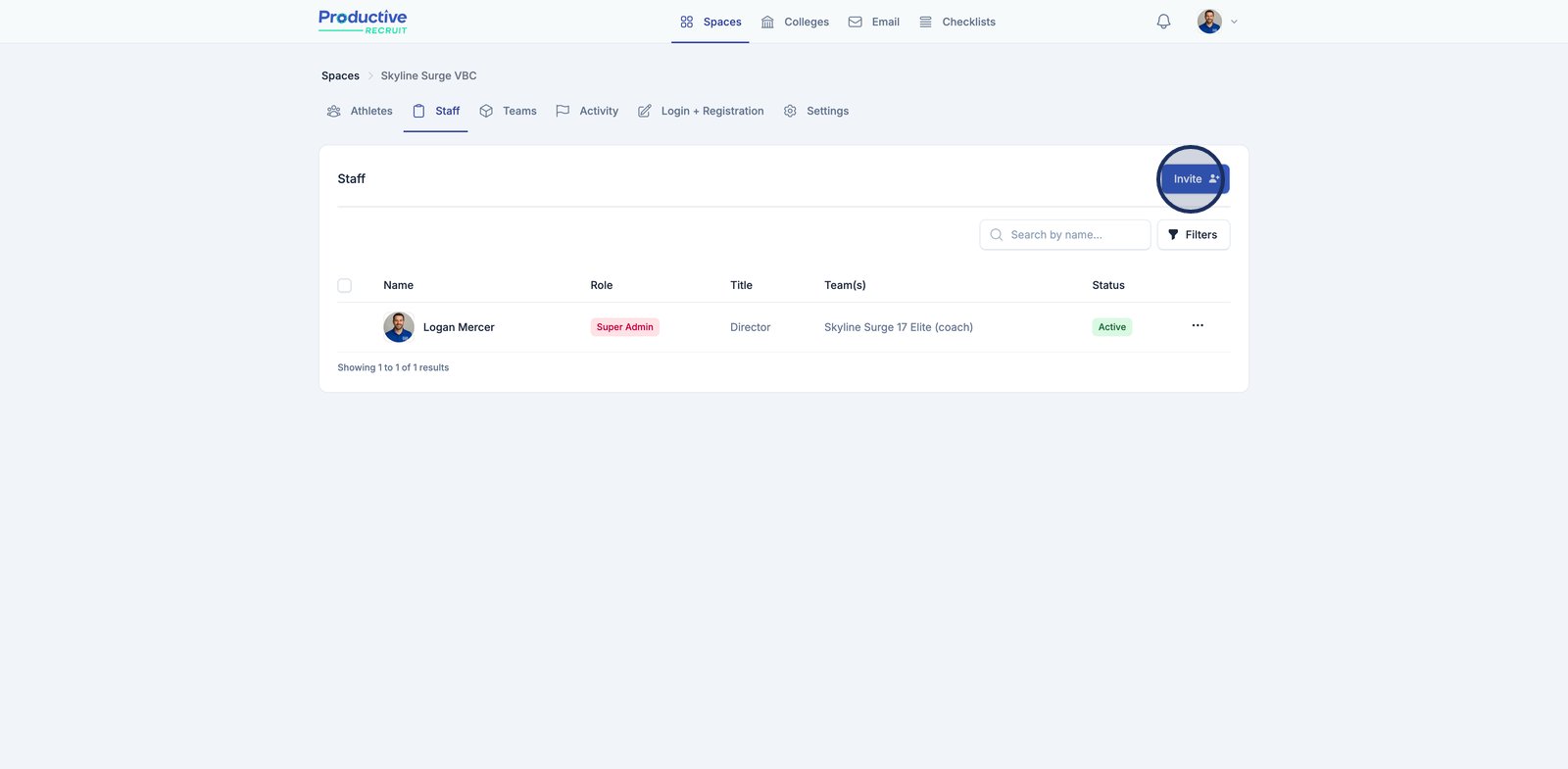Go to Colleges in top navigation
Viewport: 1568px width, 769px height.
pos(795,22)
